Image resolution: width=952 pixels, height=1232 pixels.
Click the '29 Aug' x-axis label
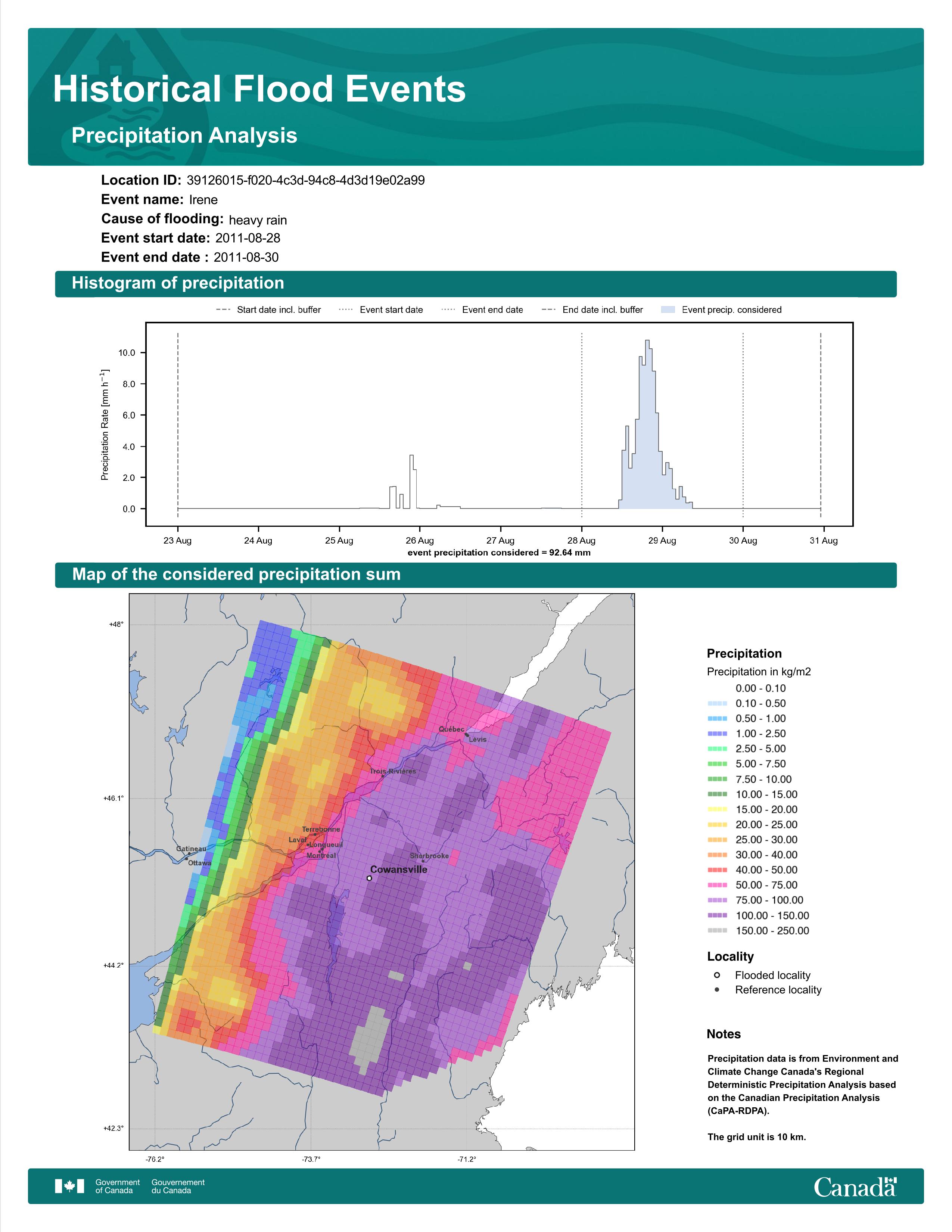click(x=662, y=541)
